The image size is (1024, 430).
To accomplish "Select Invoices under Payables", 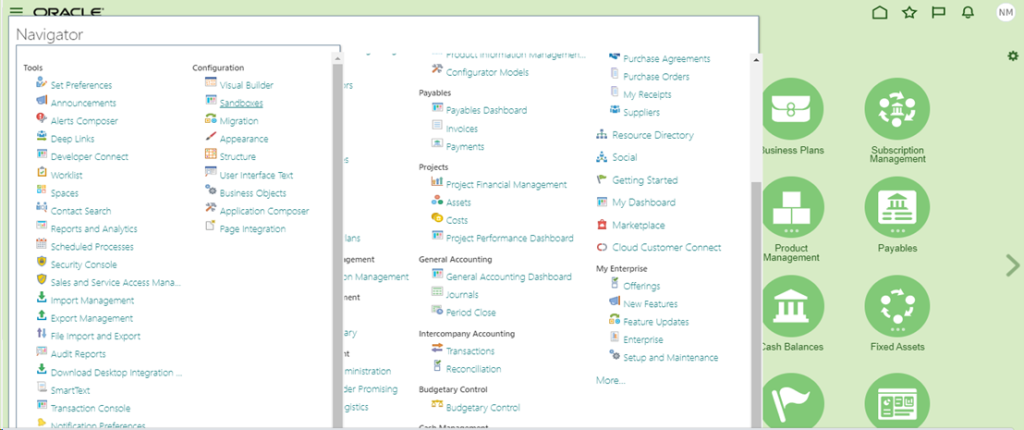I will pos(462,129).
